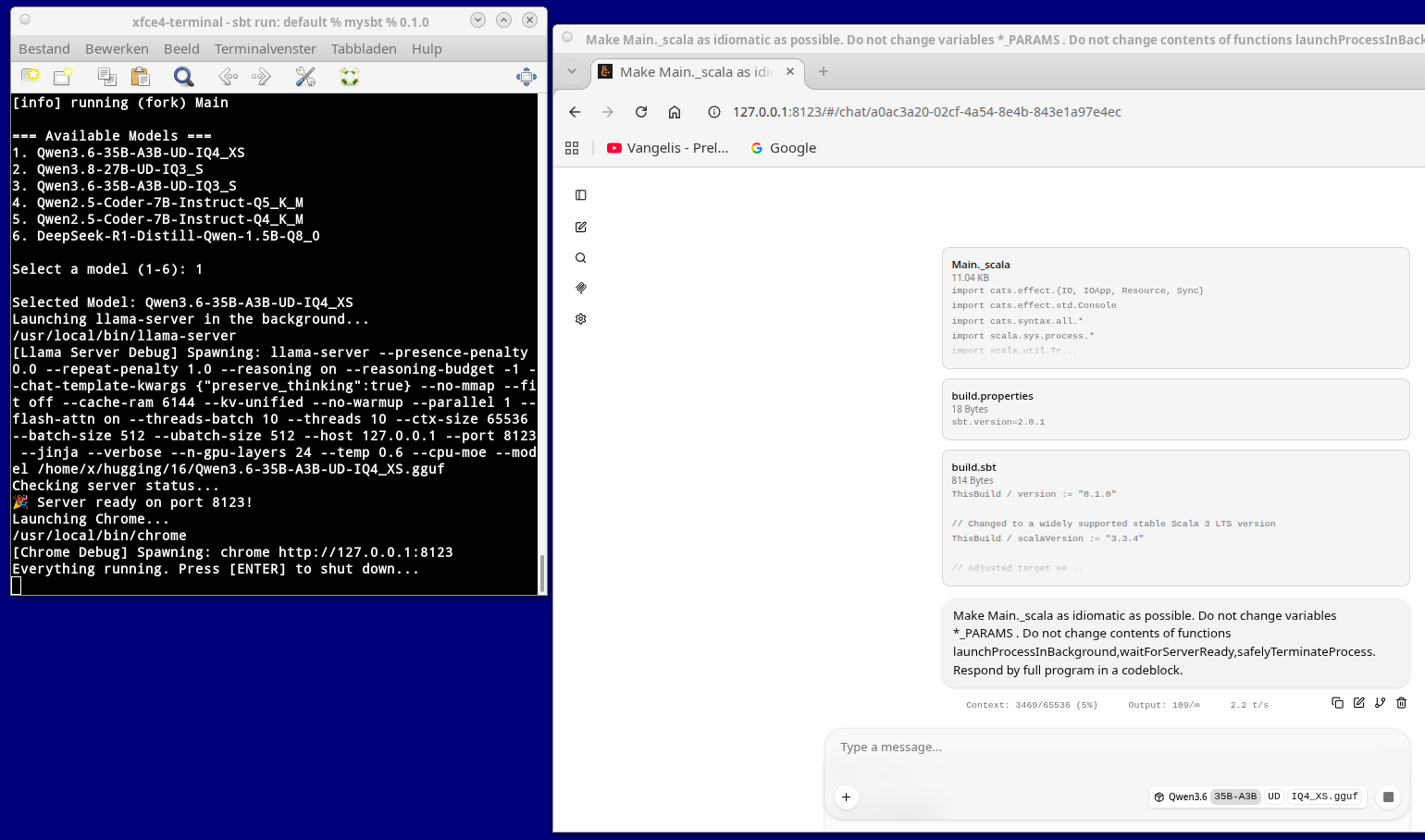
Task: Open a new terminal window icon
Action: tap(63, 77)
